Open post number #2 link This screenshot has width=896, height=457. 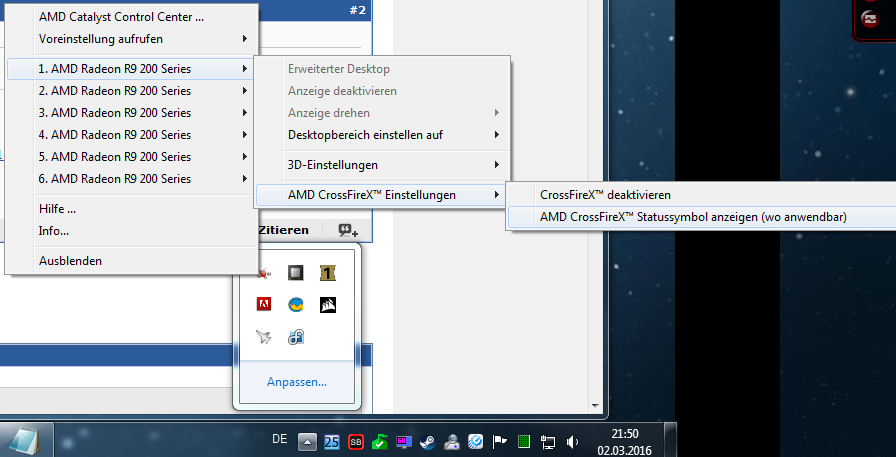[x=357, y=10]
